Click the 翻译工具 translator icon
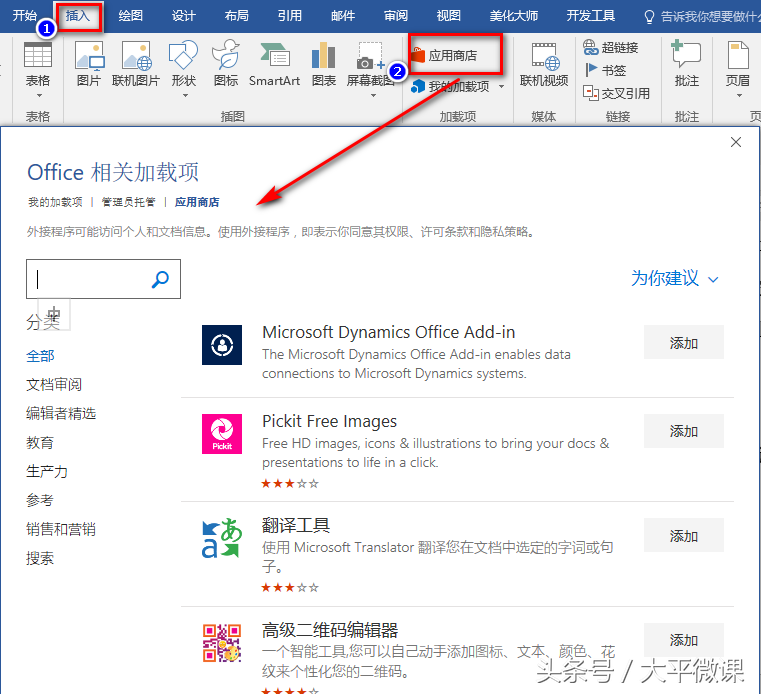This screenshot has width=761, height=694. pos(222,538)
